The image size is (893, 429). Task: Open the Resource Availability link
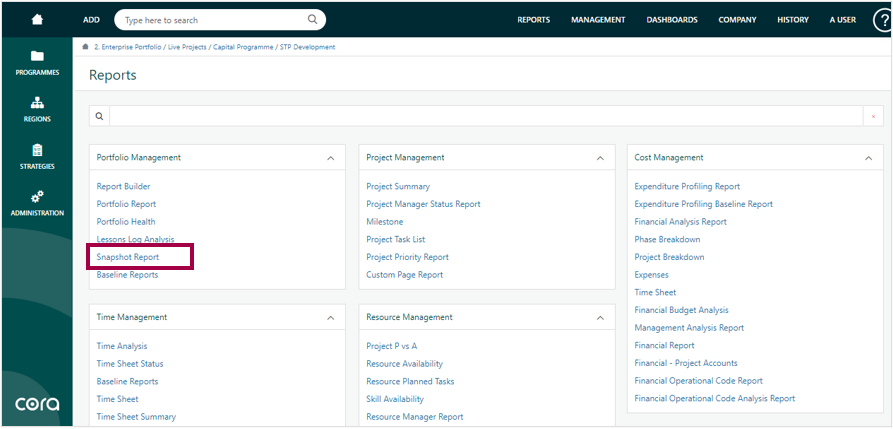point(404,363)
